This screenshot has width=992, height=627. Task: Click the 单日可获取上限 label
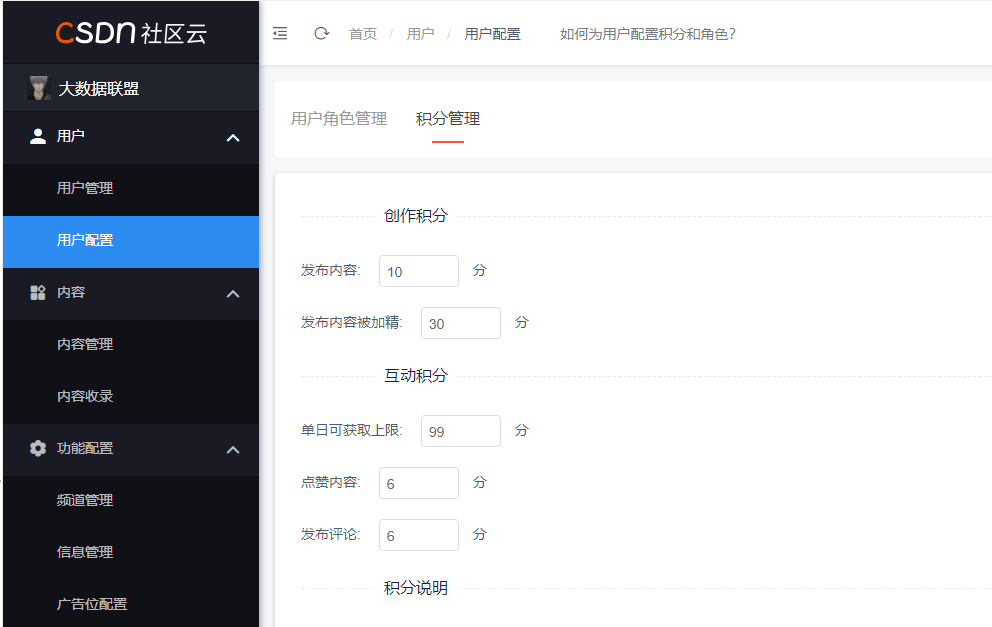click(x=351, y=431)
